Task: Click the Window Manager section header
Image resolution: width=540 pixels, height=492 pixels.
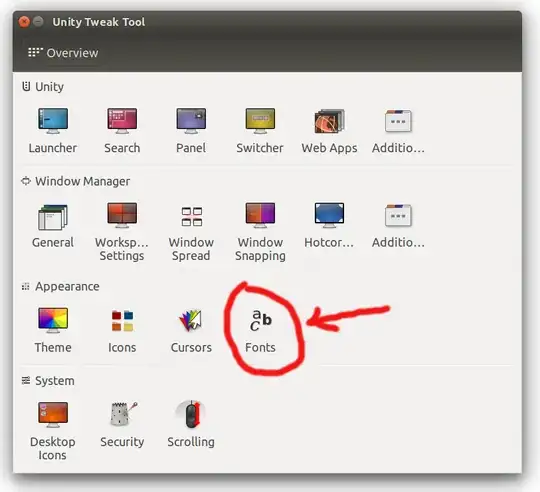Action: coord(75,181)
